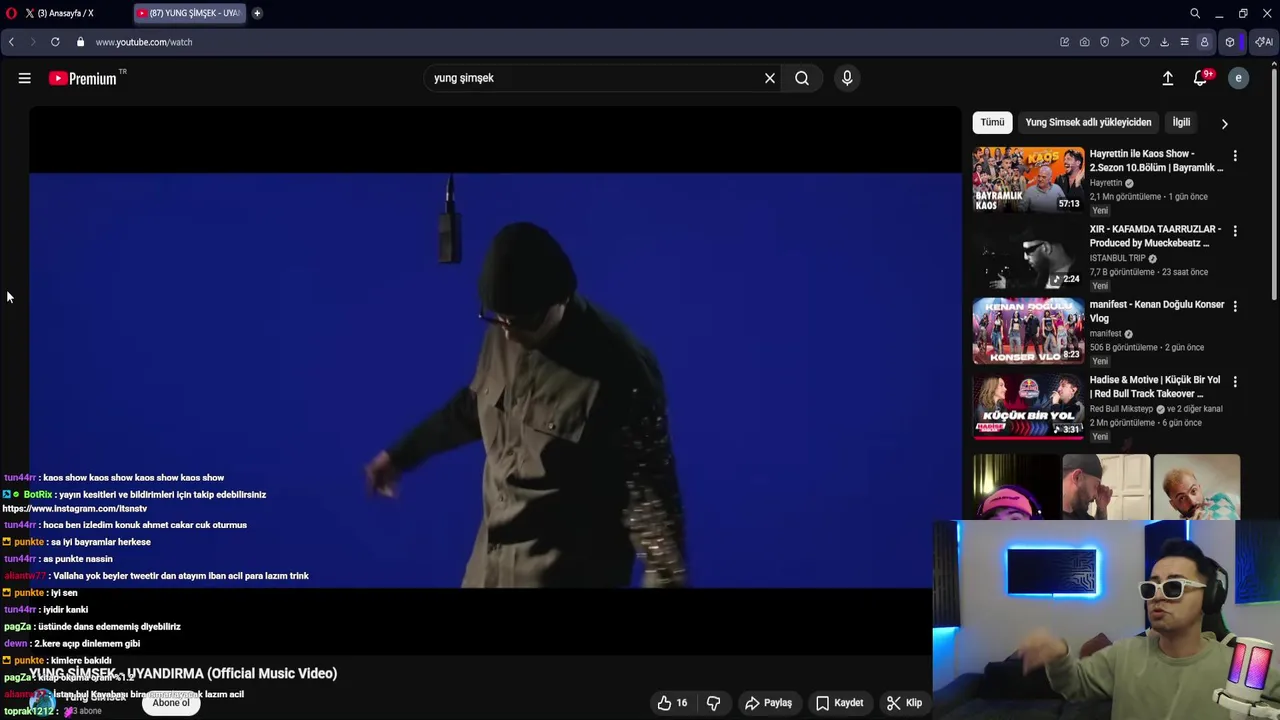
Task: Open Opera Flow send arrow icon
Action: click(x=1124, y=42)
